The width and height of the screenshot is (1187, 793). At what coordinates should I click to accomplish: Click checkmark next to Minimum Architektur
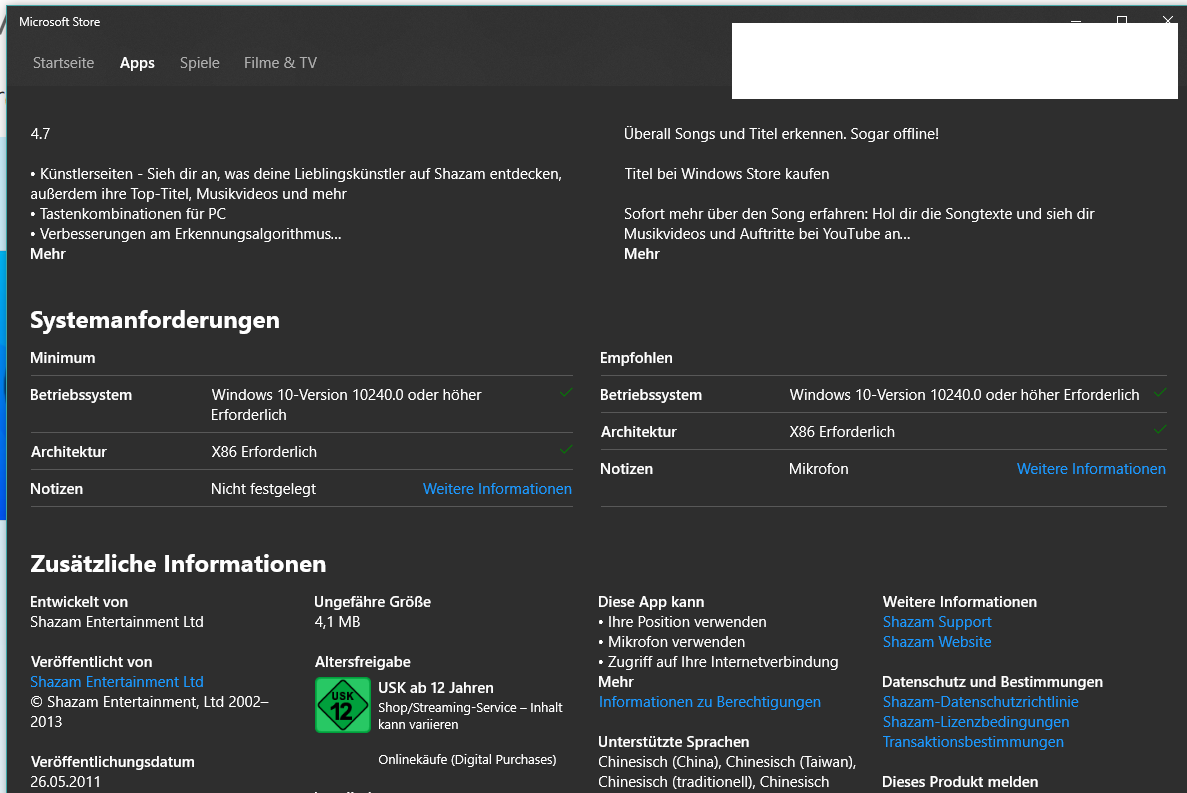coord(565,449)
